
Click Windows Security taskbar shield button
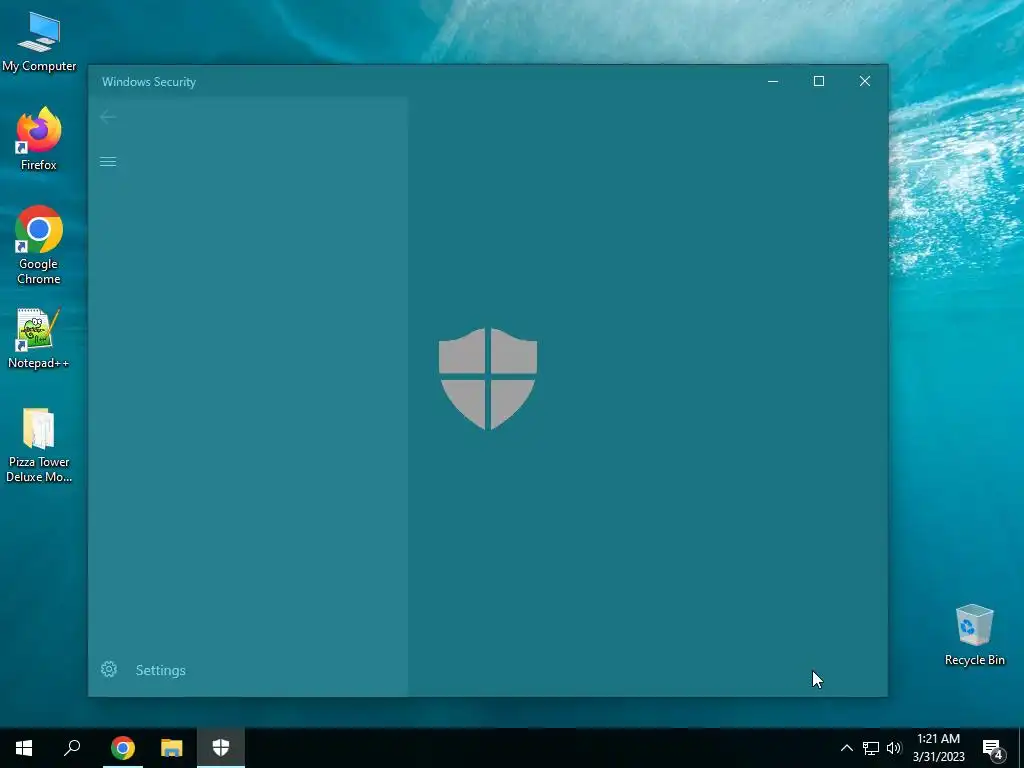[221, 748]
